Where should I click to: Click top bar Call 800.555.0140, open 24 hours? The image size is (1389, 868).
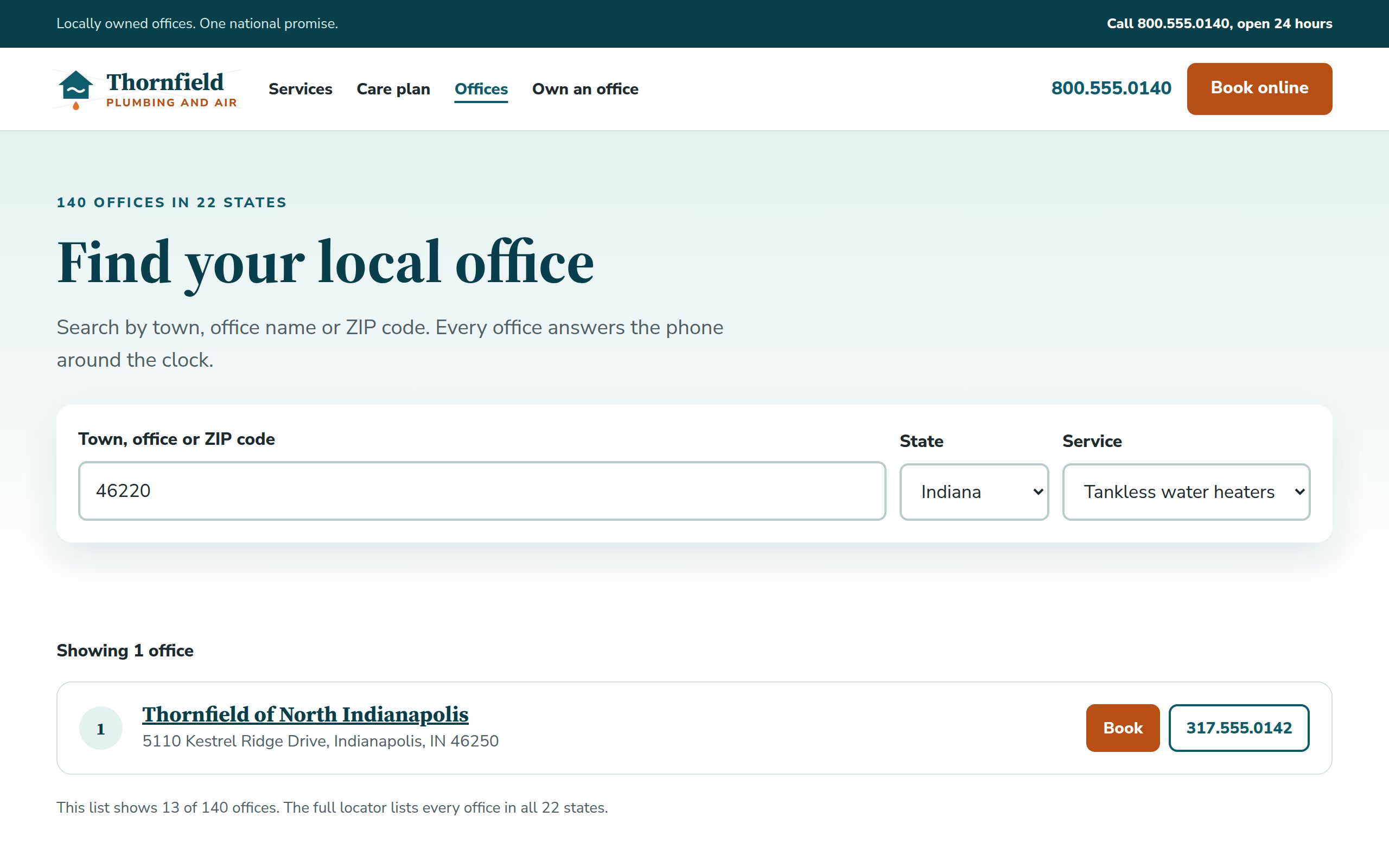(1220, 23)
